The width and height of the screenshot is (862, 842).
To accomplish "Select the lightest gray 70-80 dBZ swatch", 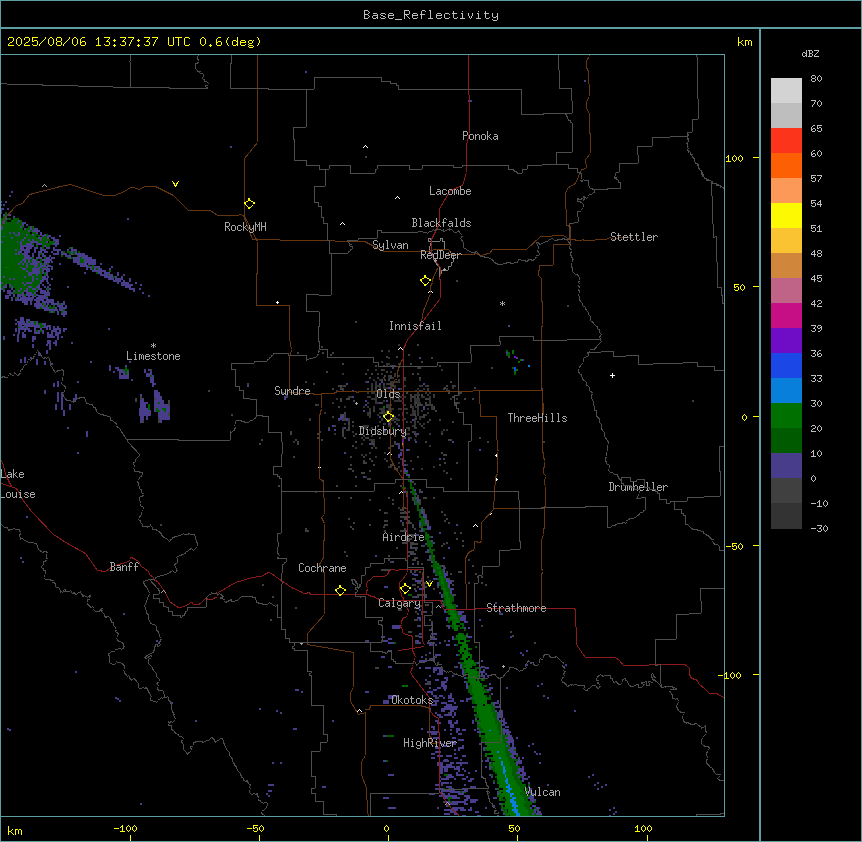I will (x=786, y=91).
